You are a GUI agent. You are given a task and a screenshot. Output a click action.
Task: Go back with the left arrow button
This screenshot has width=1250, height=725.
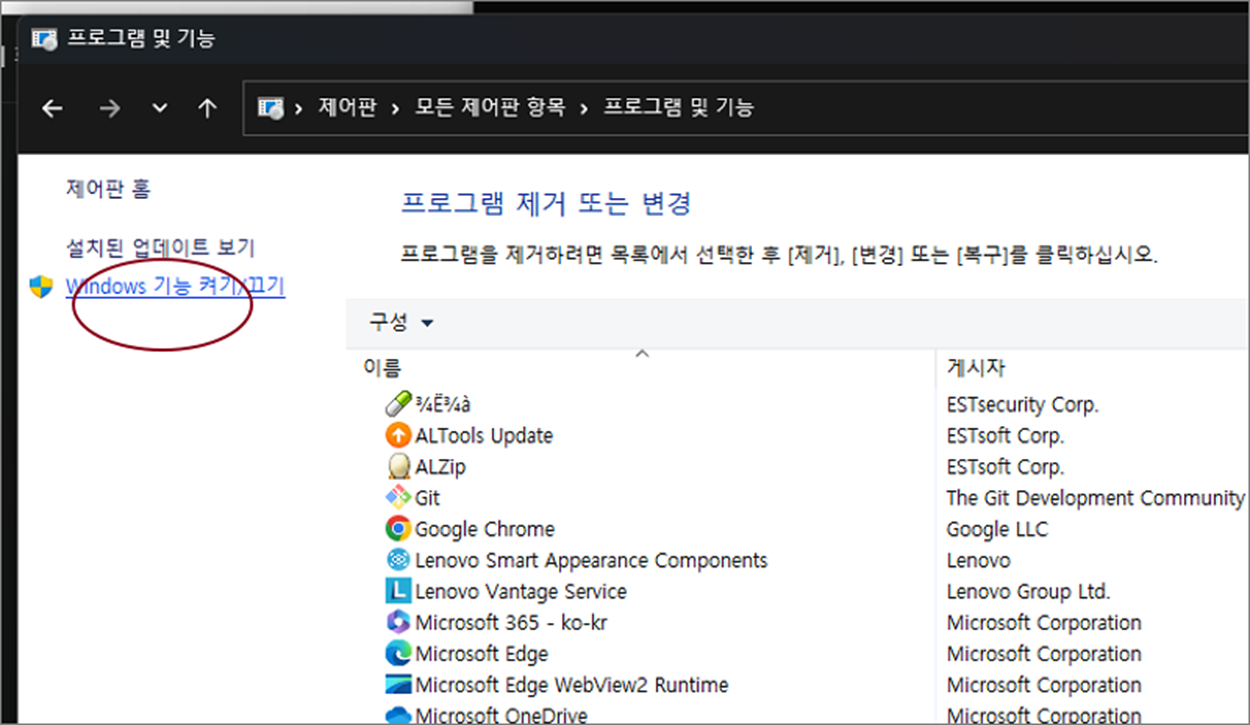coord(52,109)
